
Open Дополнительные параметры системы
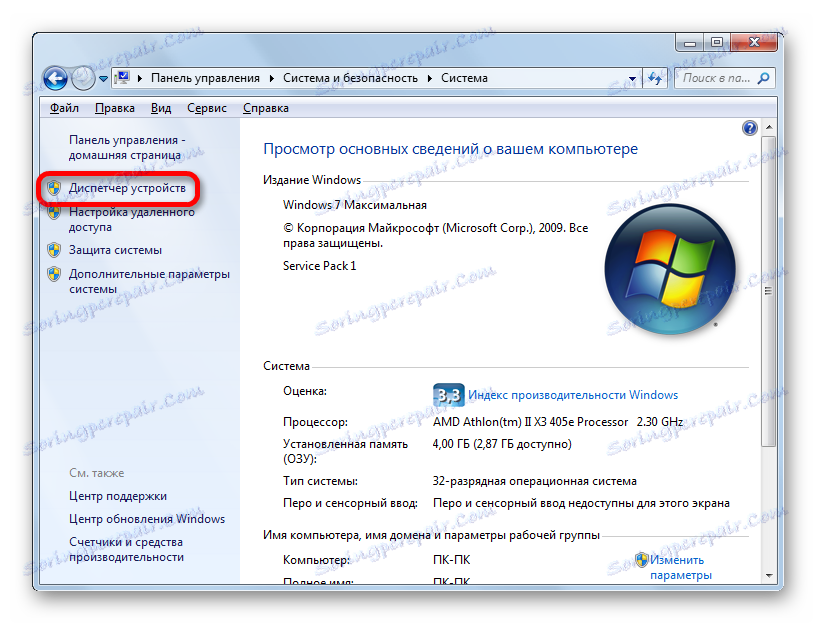(x=149, y=281)
